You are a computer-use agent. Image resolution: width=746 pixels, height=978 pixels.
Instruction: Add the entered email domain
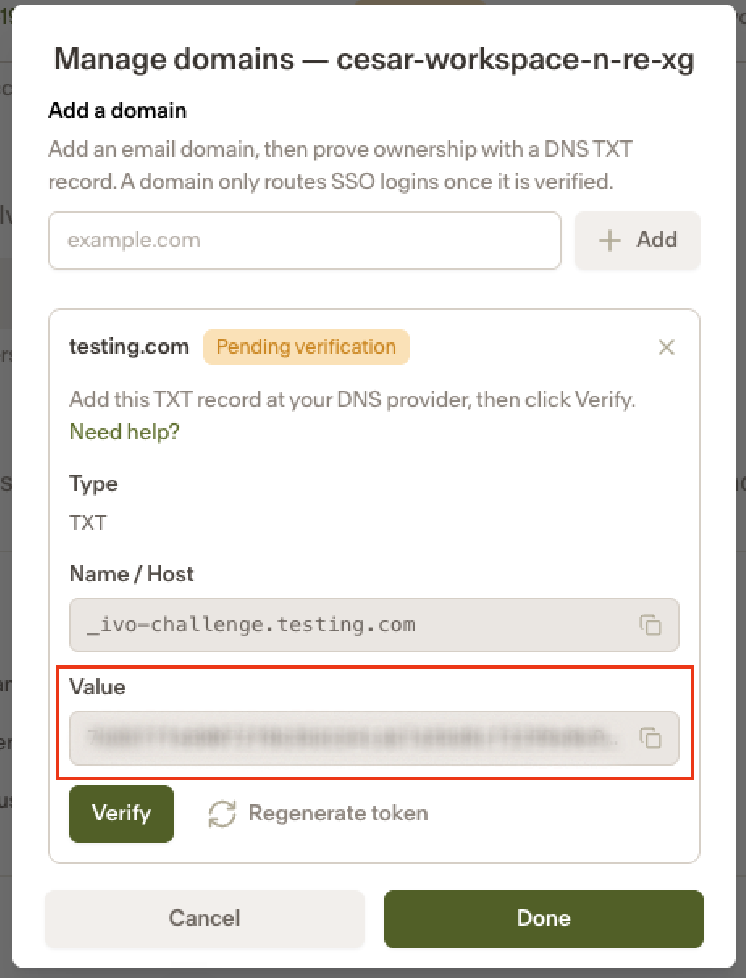(x=637, y=241)
